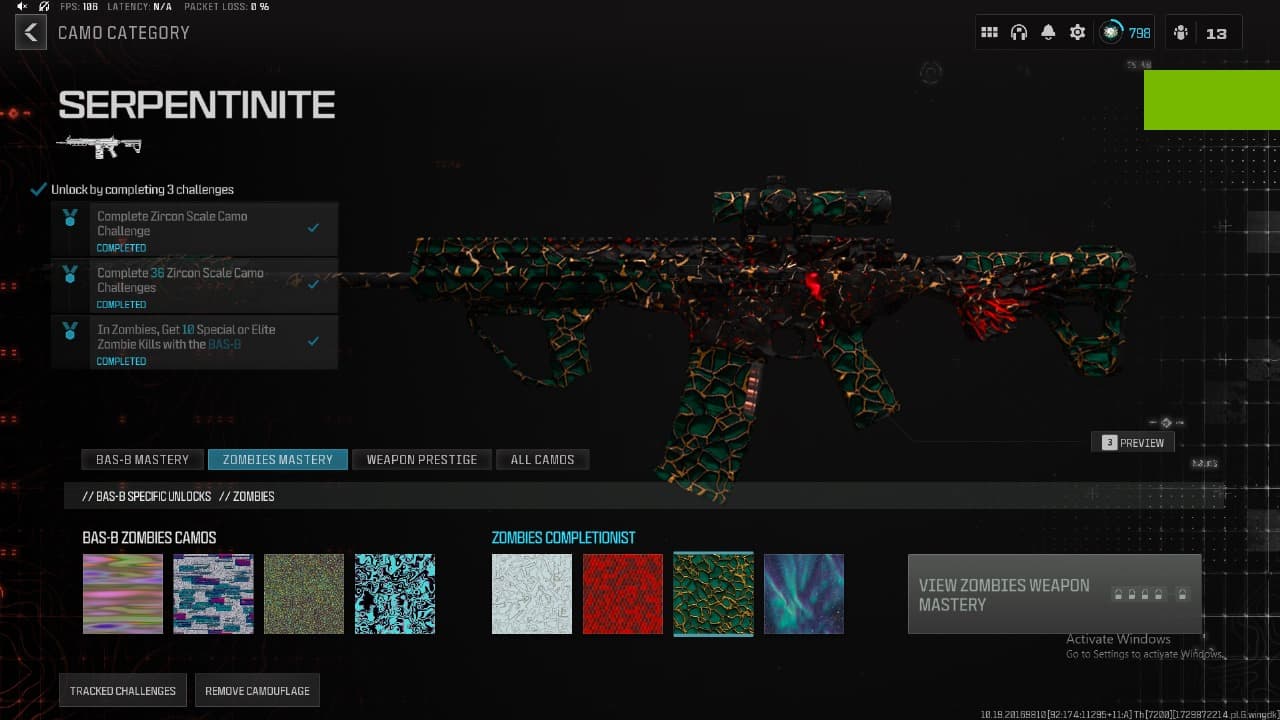Click the checkmark on Complete Zircon Scale Camo Challenge
The height and width of the screenshot is (720, 1280).
[x=313, y=228]
